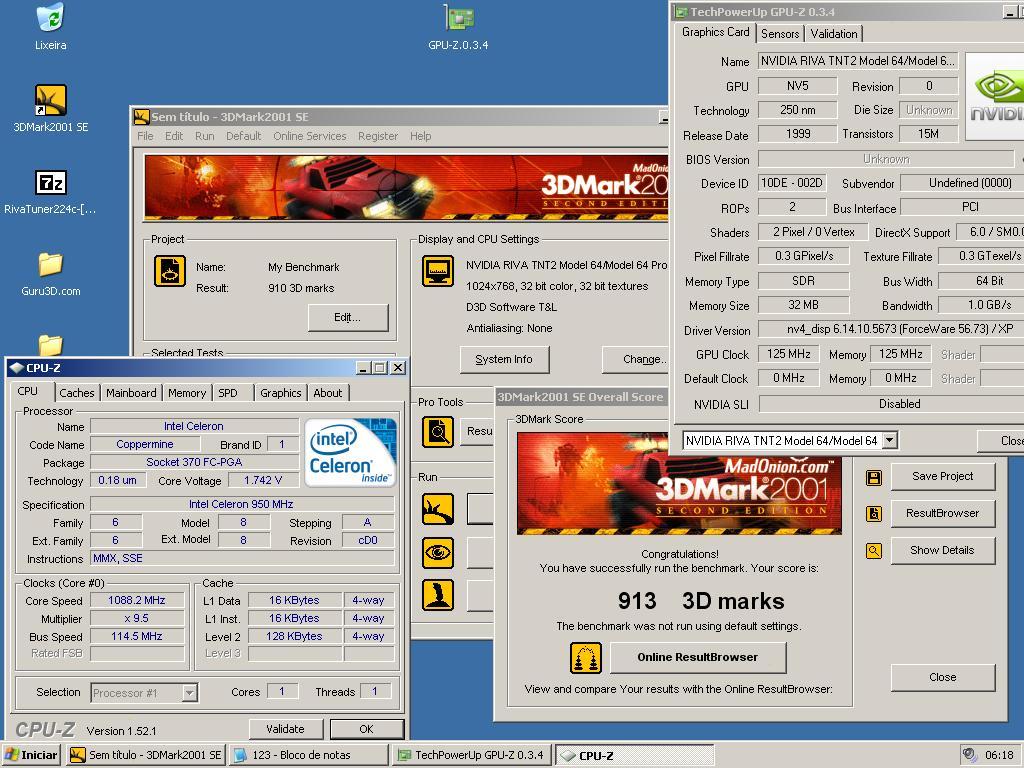The image size is (1024, 768).
Task: Click the Close button in score dialog
Action: tap(943, 677)
